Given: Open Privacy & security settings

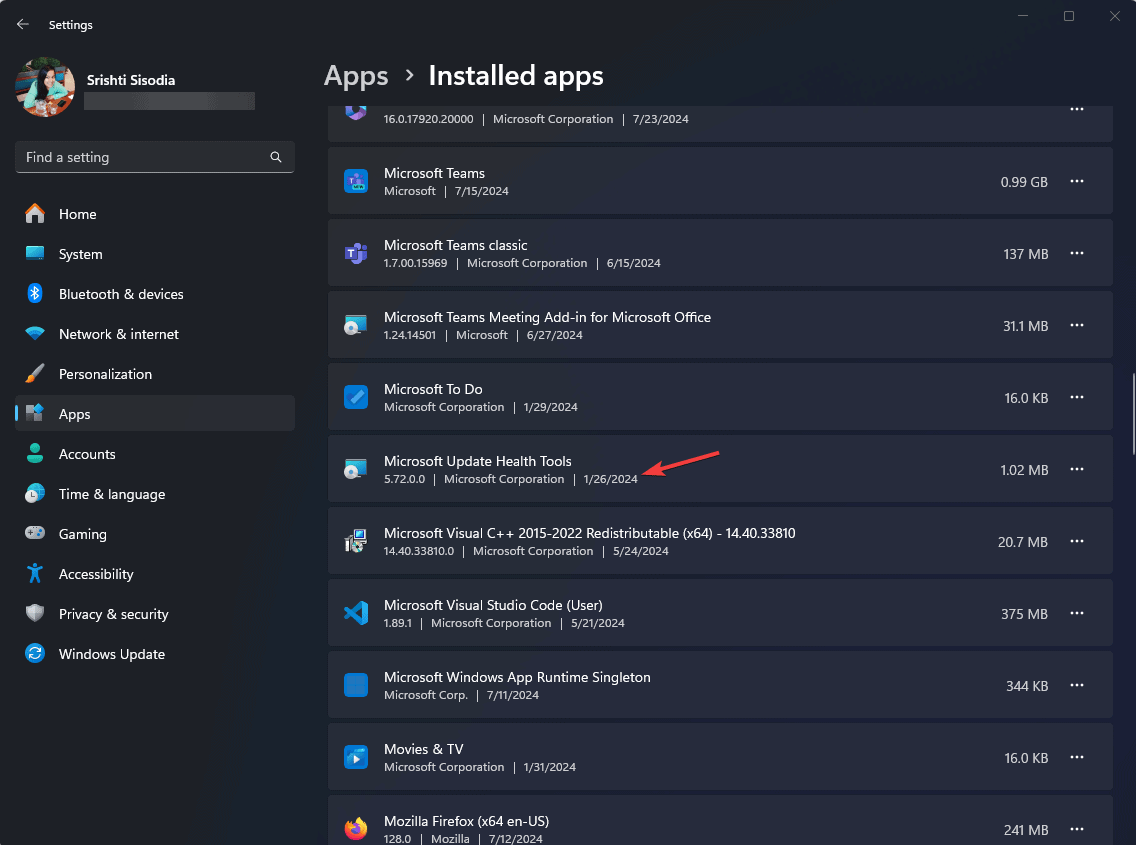Looking at the screenshot, I should tap(154, 614).
